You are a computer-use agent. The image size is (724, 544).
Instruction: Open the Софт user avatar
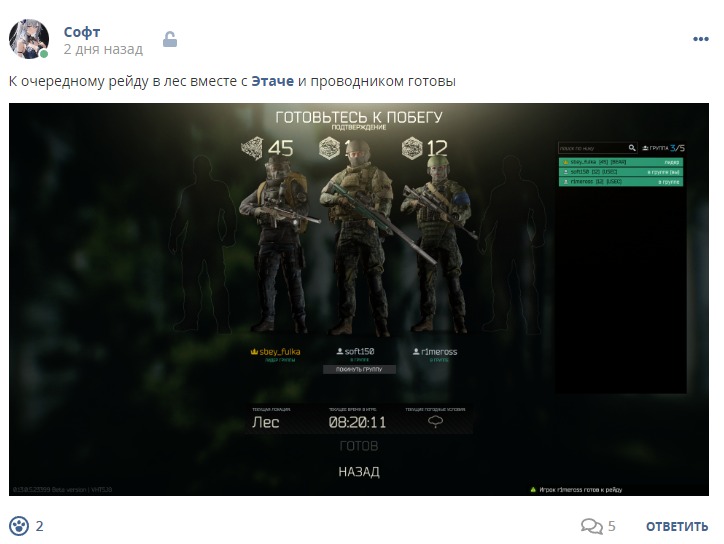(29, 39)
